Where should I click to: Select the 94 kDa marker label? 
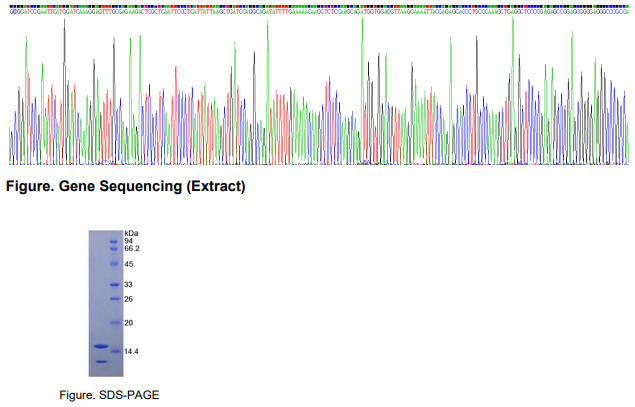tap(128, 241)
